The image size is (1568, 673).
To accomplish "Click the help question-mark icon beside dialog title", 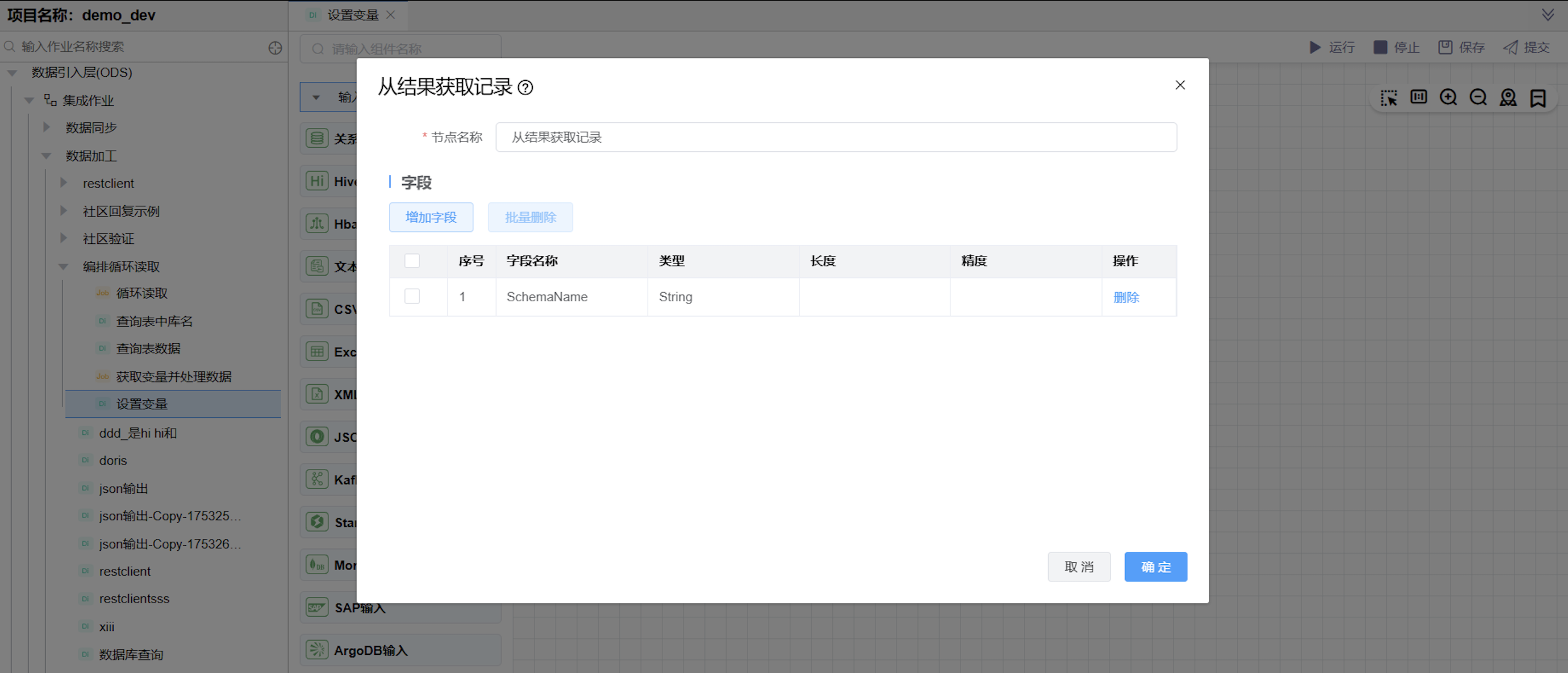I will [526, 88].
